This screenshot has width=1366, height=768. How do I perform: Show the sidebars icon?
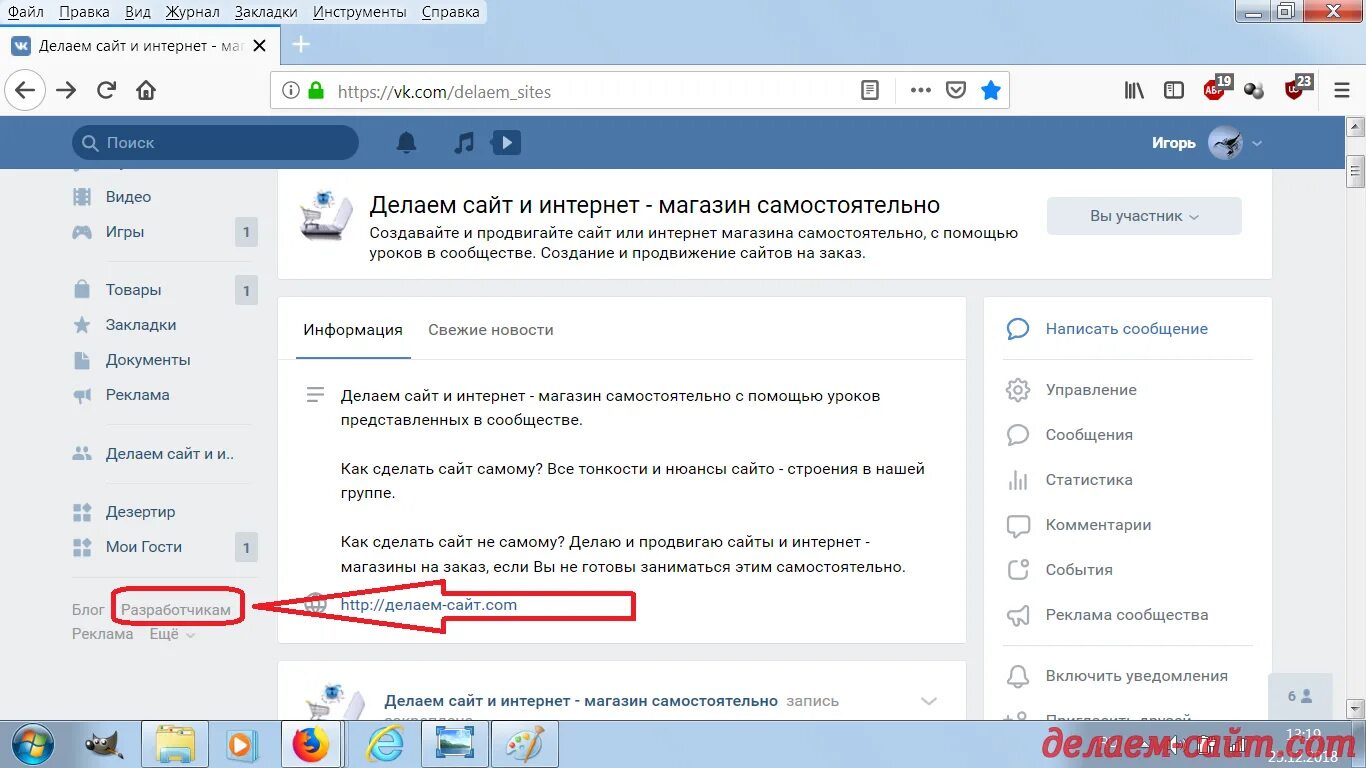tap(1174, 90)
